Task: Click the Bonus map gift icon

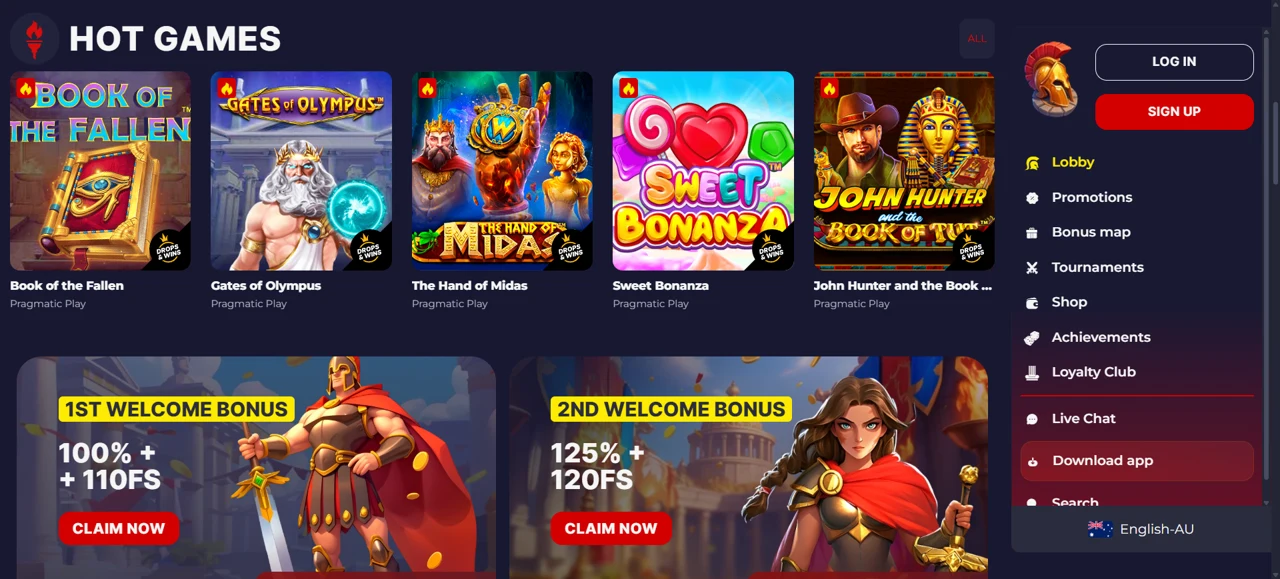Action: [x=1032, y=233]
